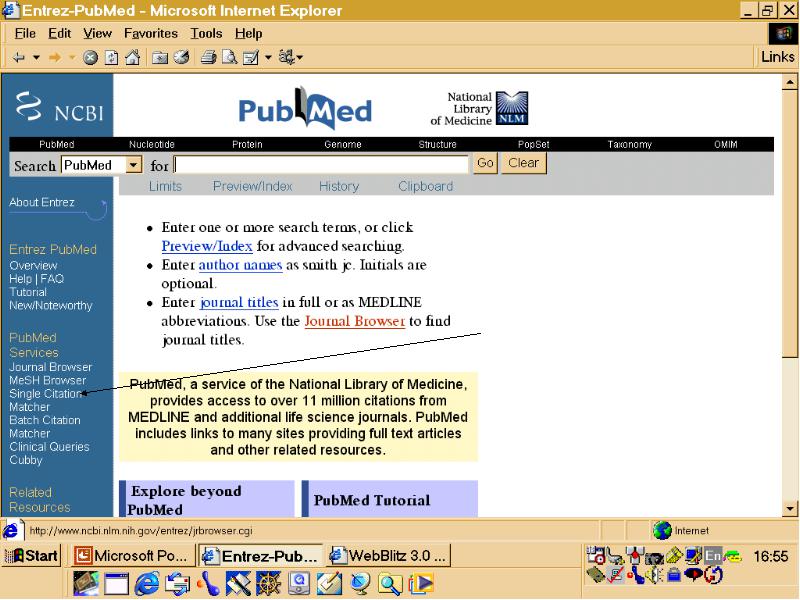This screenshot has height=600, width=800.
Task: Expand the Edit button dropdown arrow
Action: (268, 58)
